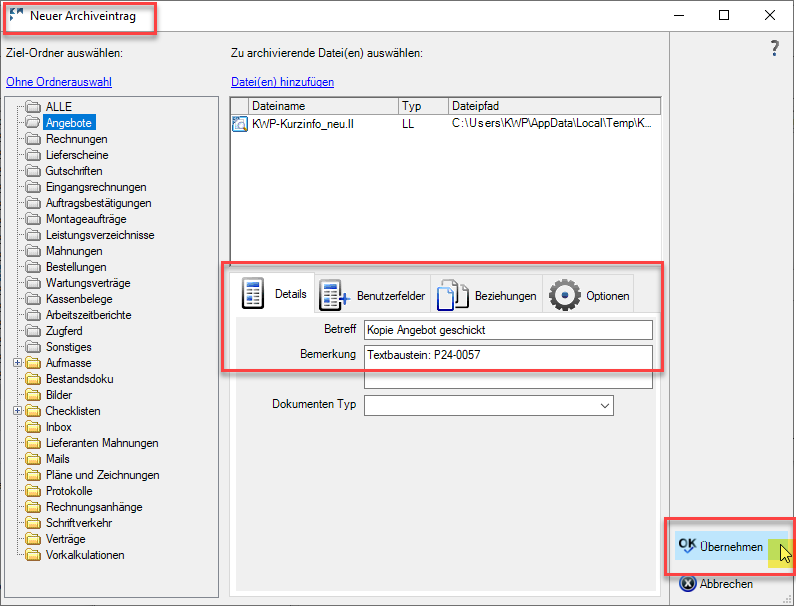
Task: Click the app icon in title bar
Action: tap(16, 15)
